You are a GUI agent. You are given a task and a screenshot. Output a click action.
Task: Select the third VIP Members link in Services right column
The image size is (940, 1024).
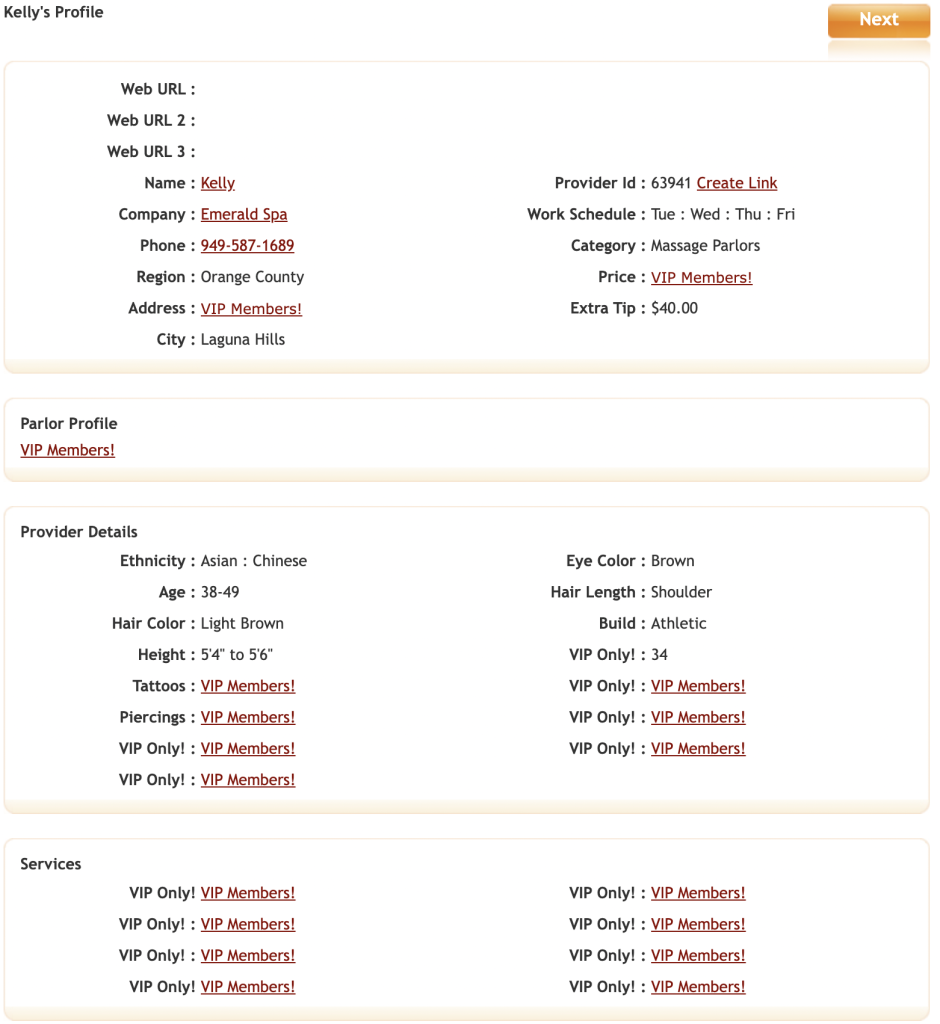(698, 955)
